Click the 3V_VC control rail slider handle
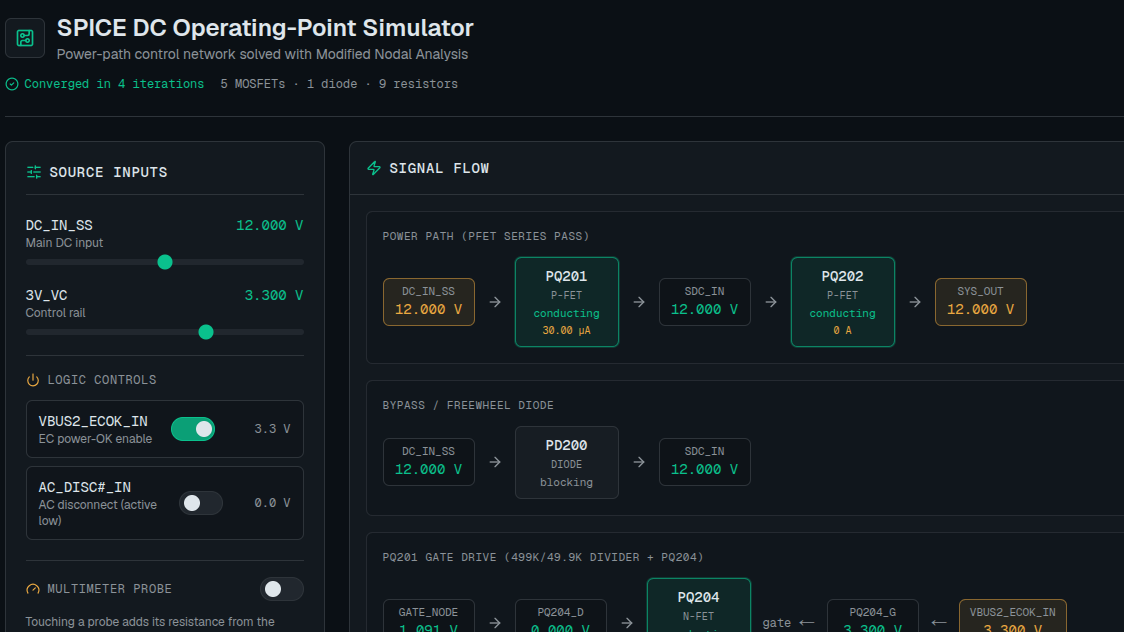 pyautogui.click(x=206, y=332)
